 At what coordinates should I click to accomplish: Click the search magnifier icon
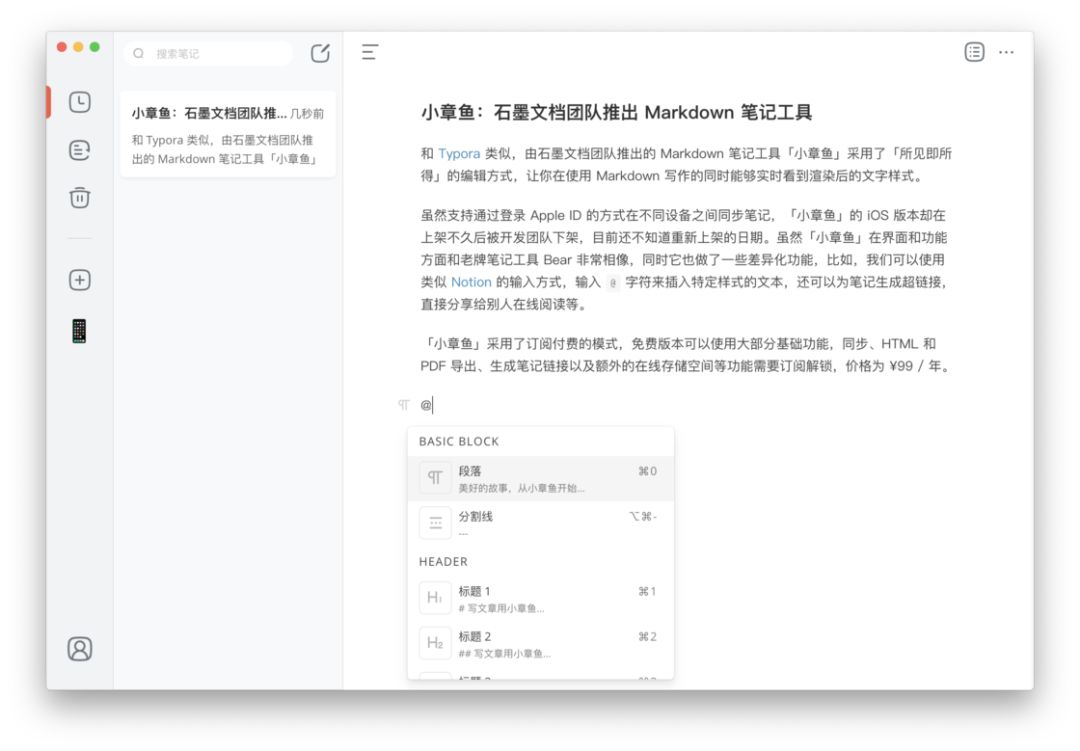[x=138, y=54]
